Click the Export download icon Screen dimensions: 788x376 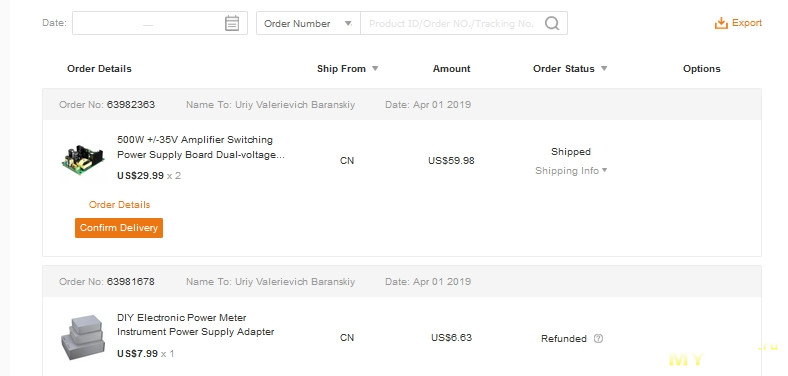click(721, 23)
